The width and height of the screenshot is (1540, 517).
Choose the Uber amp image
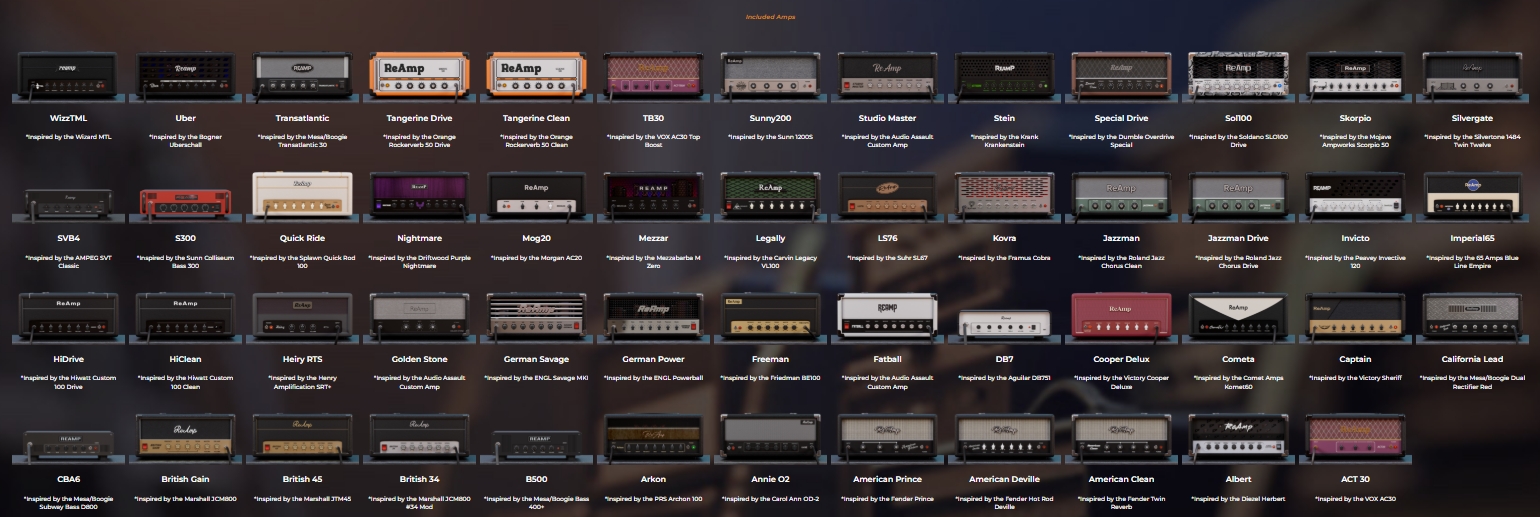[185, 77]
